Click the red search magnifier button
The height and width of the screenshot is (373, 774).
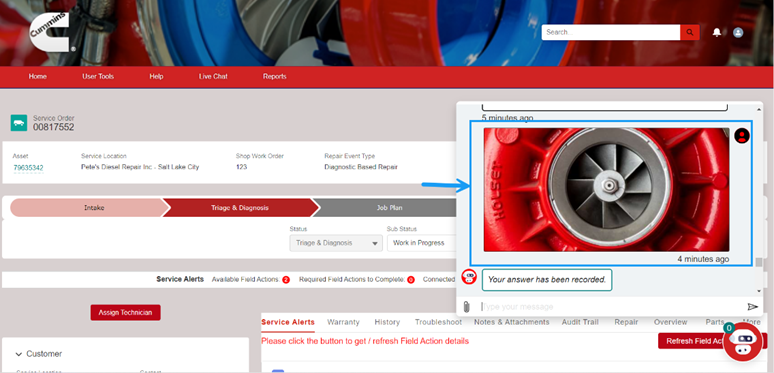pos(690,32)
